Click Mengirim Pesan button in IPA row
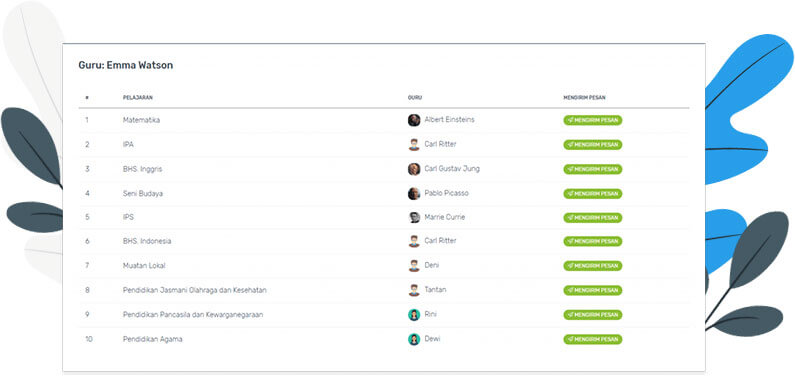795x376 pixels. tap(593, 144)
